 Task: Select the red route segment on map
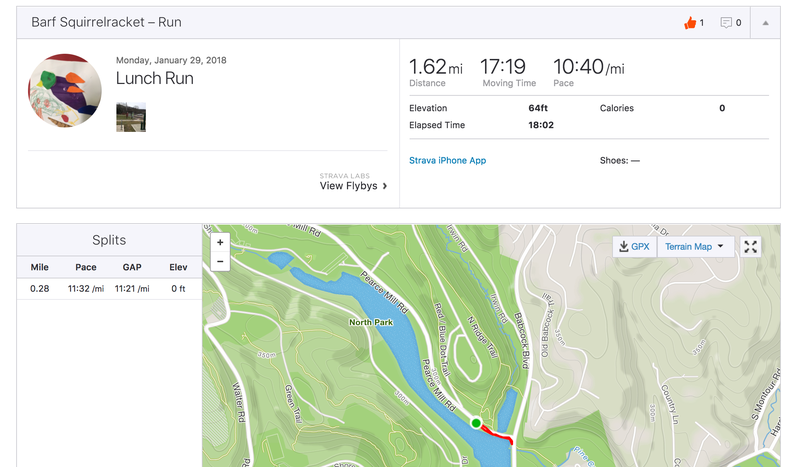[x=497, y=433]
